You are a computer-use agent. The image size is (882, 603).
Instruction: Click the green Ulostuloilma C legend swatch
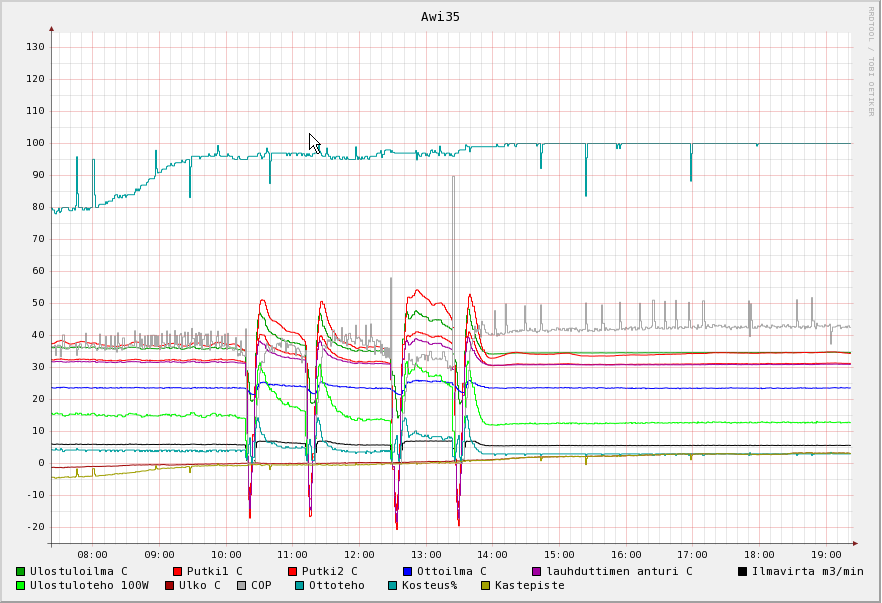click(x=21, y=571)
